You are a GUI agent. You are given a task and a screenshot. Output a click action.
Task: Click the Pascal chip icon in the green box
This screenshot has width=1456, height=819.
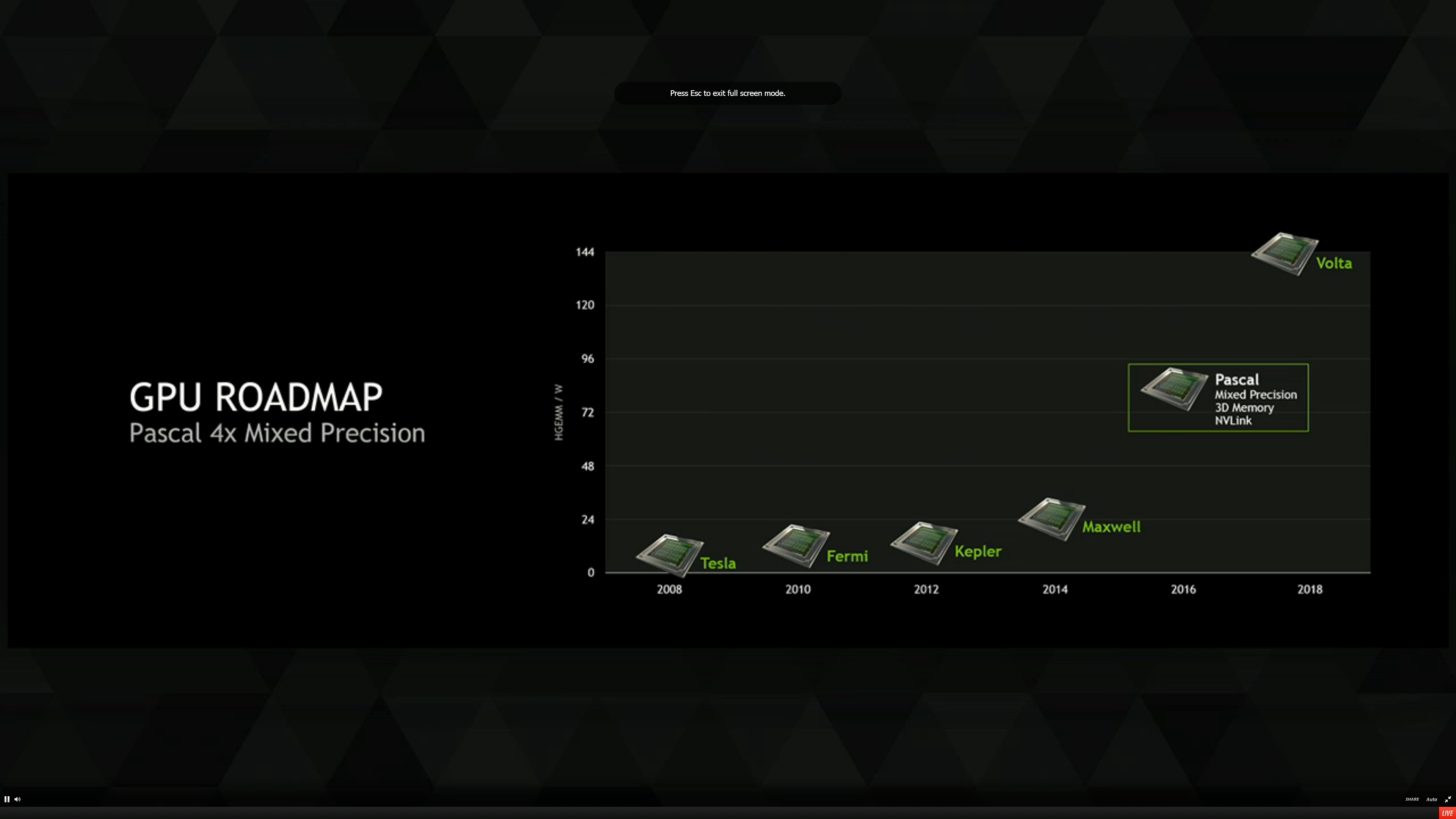click(x=1174, y=389)
